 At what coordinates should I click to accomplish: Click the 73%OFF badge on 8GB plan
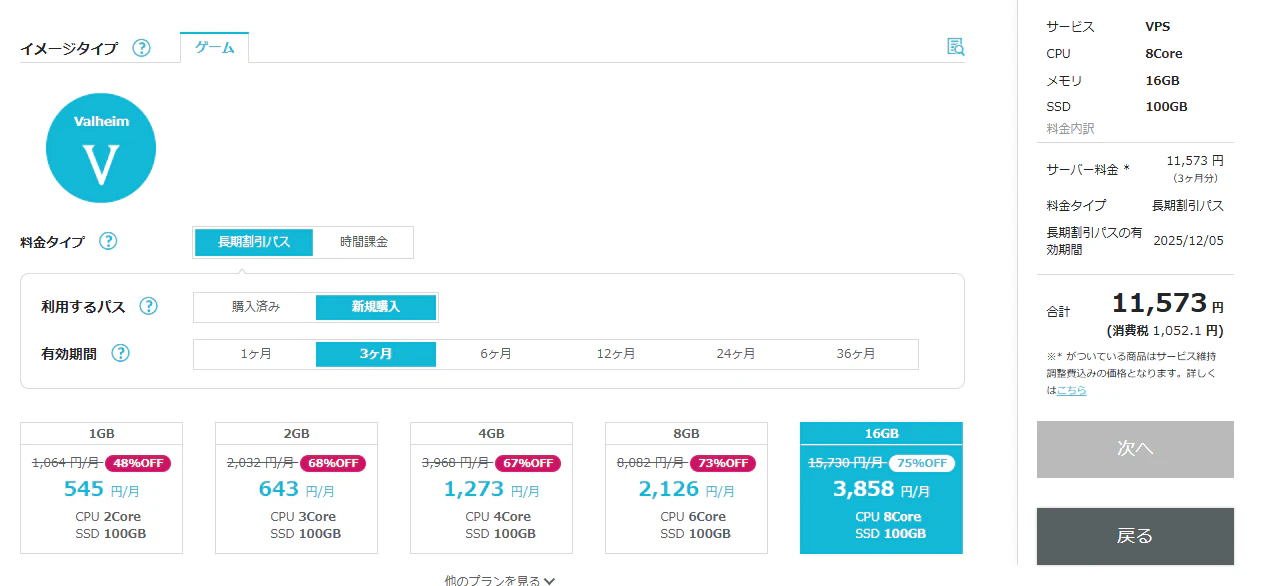[725, 463]
